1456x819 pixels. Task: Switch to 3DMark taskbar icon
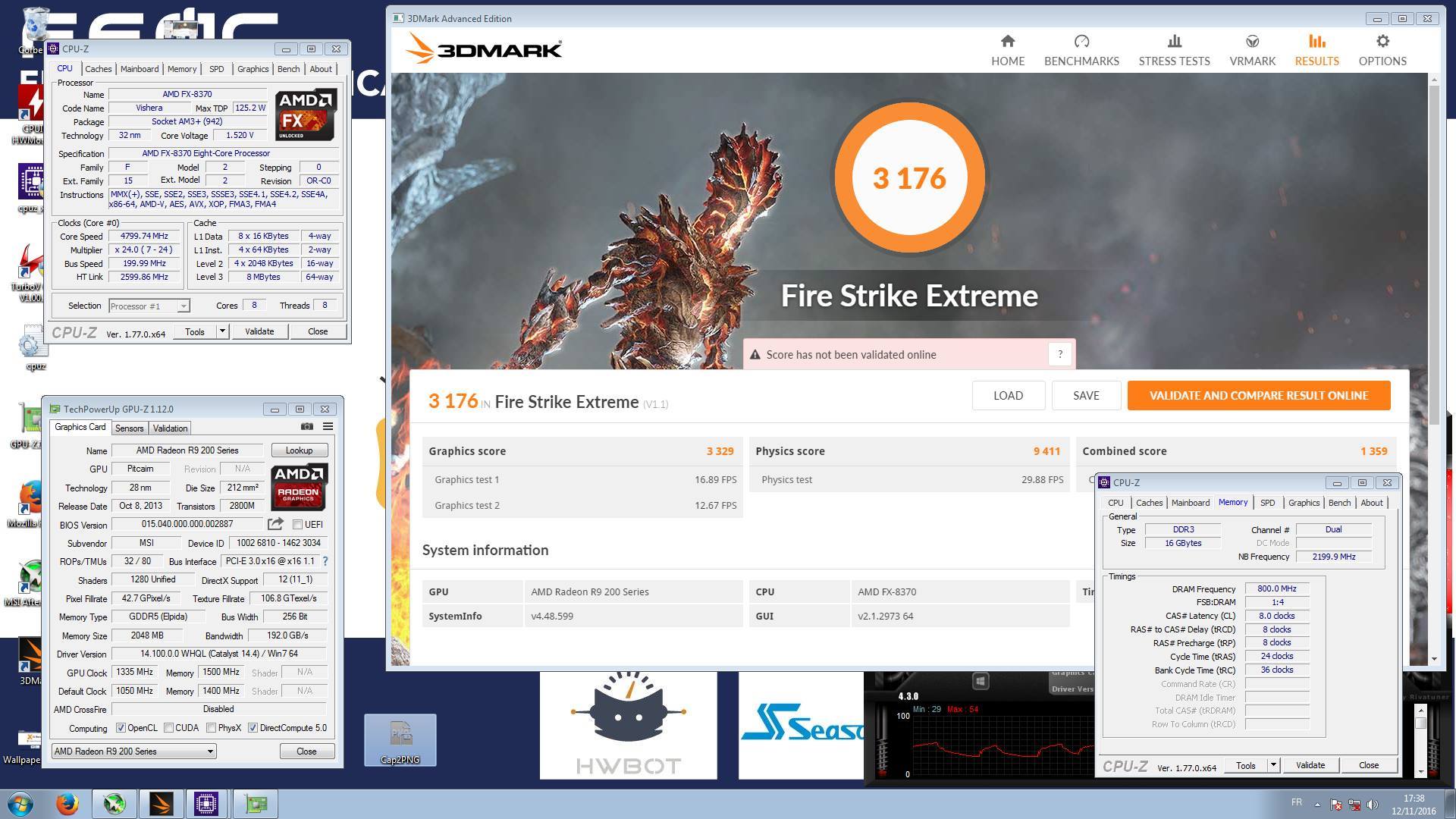pos(160,803)
